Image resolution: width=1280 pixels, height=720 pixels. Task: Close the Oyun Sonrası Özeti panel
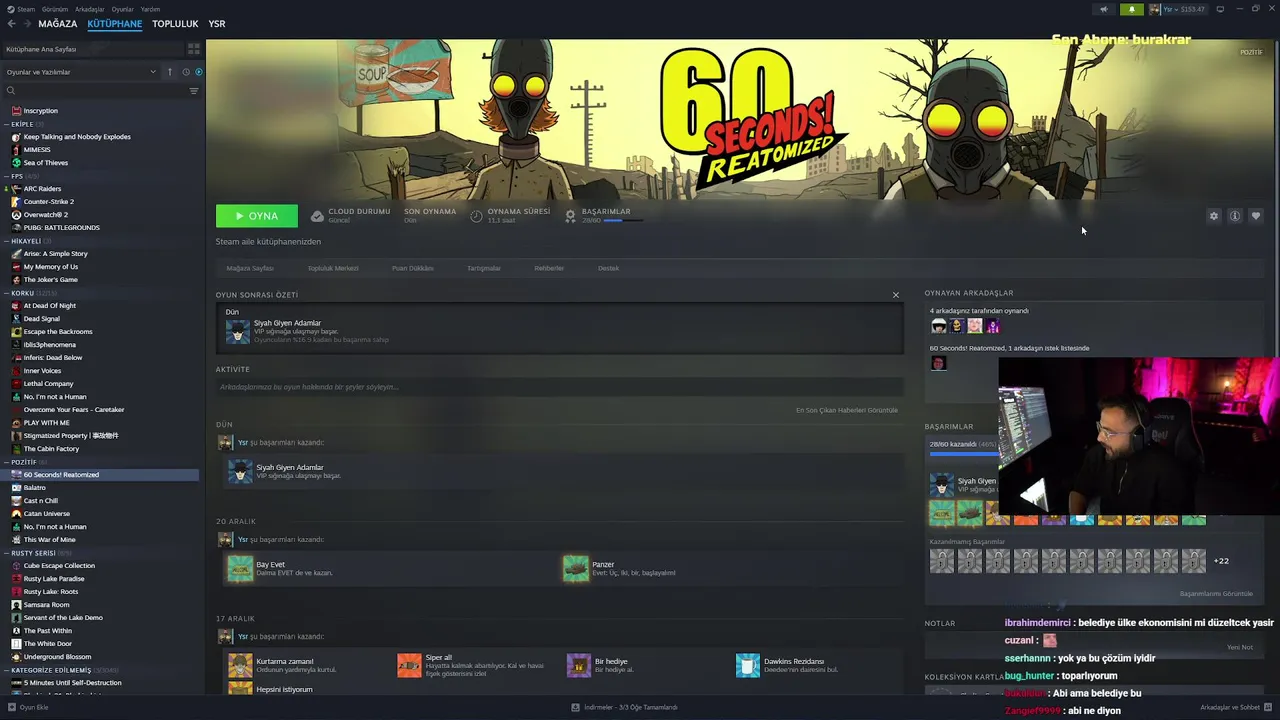click(896, 295)
